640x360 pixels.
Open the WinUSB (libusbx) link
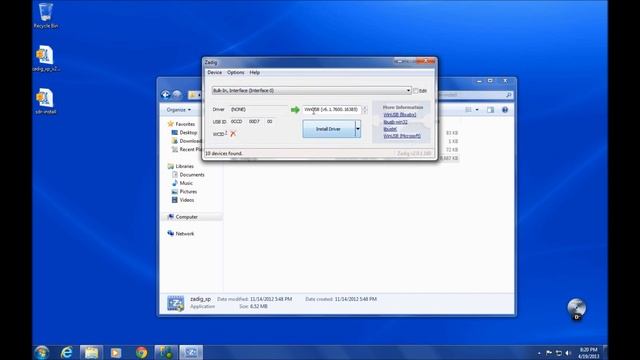(x=400, y=115)
